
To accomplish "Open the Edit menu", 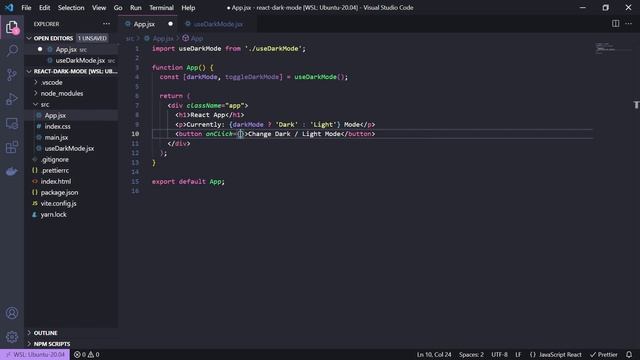I will (44, 8).
